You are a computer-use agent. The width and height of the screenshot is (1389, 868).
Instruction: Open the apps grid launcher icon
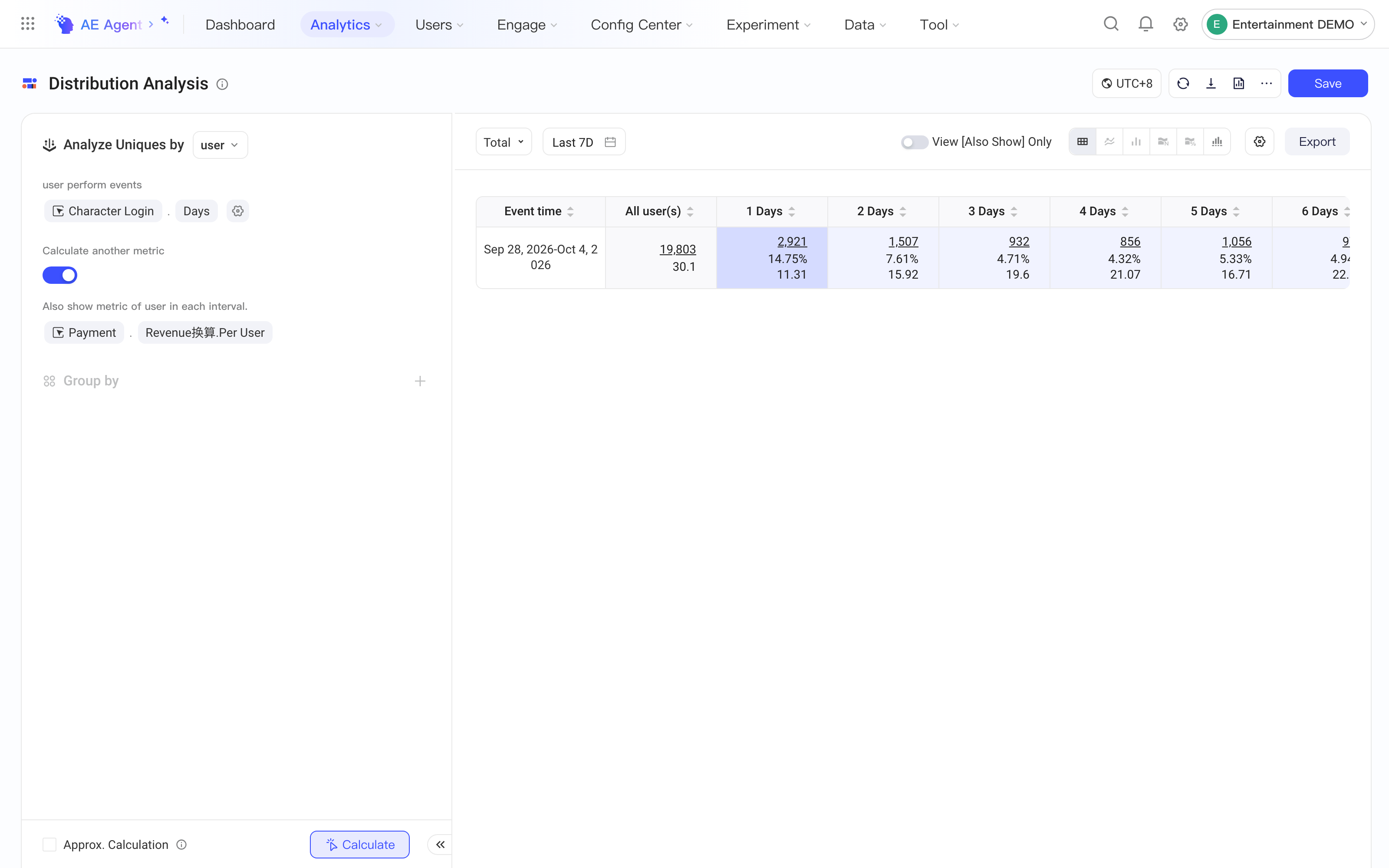coord(27,24)
